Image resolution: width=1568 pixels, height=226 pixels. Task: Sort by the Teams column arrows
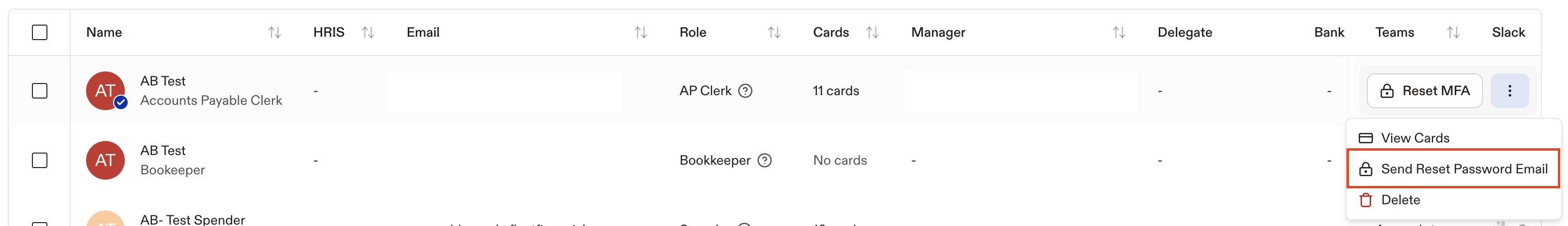pos(1453,32)
